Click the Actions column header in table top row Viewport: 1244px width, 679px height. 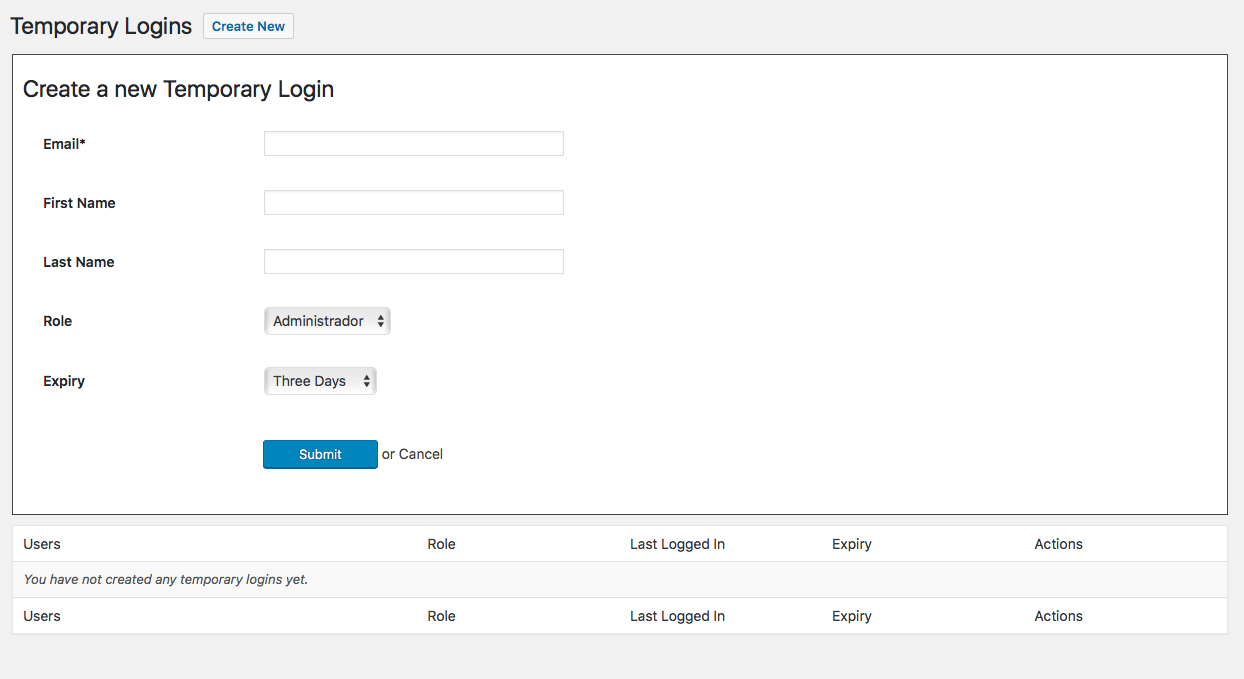click(x=1058, y=544)
